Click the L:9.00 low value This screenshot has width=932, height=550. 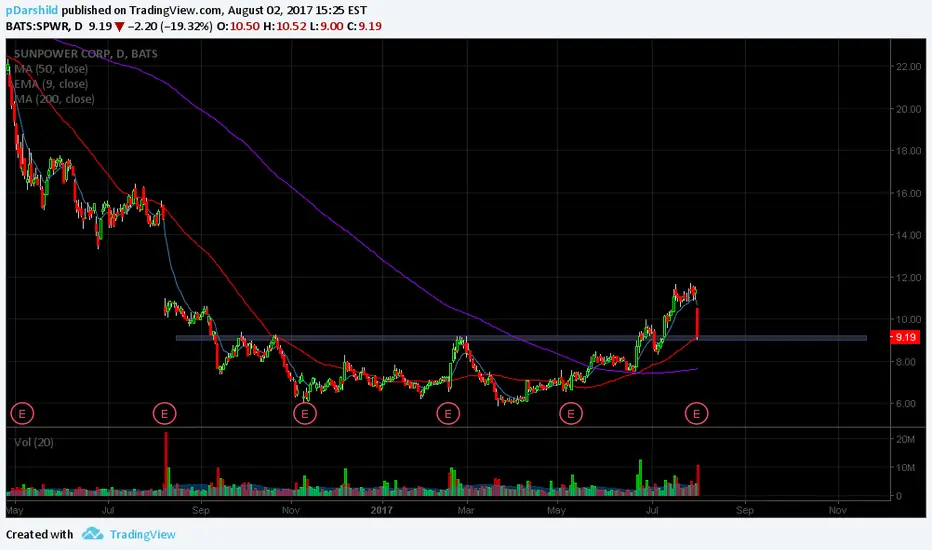(324, 26)
